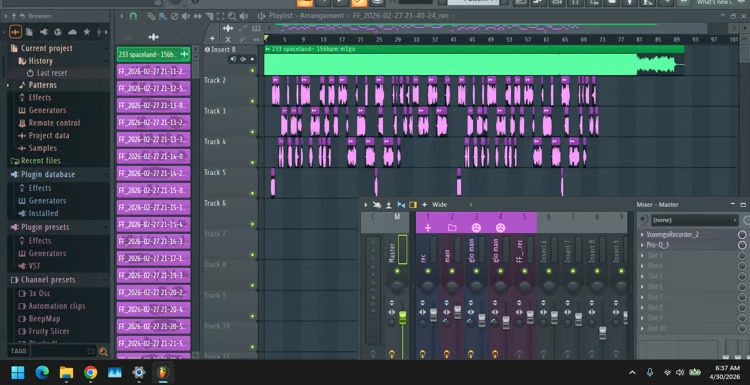Expand the Pro-Q_3 slot arrow

pos(642,245)
